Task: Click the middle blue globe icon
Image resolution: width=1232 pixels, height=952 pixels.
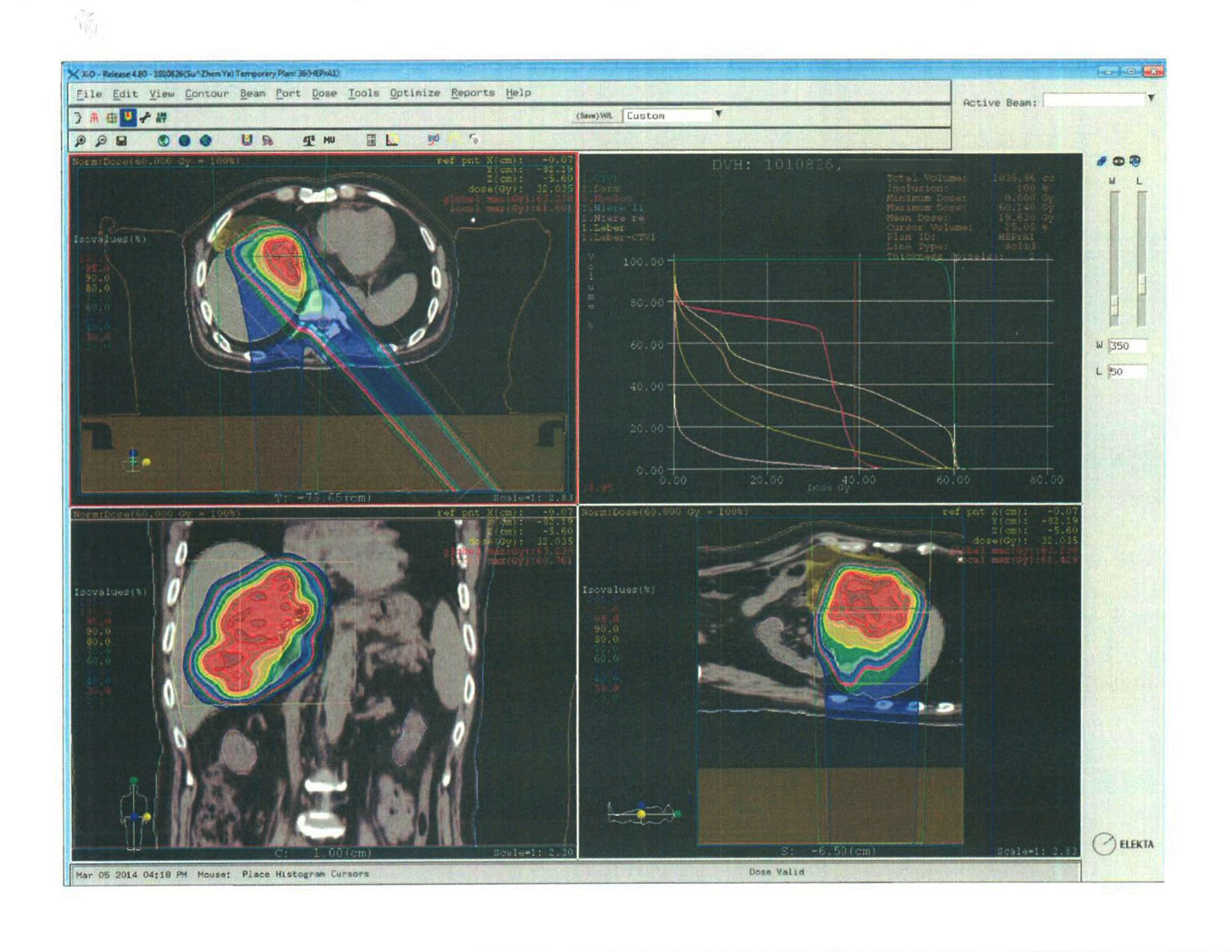Action: (x=184, y=140)
